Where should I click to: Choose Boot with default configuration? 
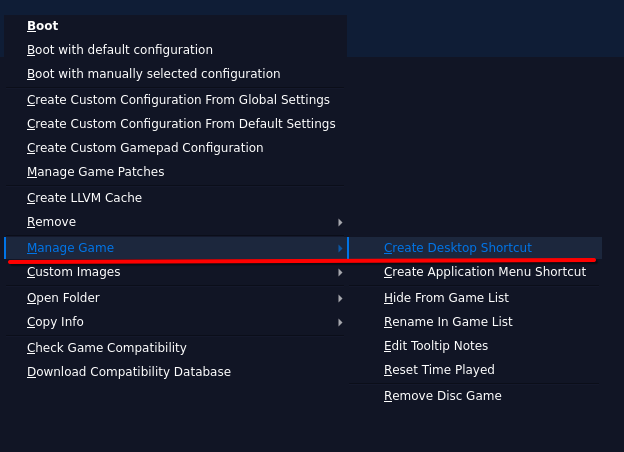120,50
